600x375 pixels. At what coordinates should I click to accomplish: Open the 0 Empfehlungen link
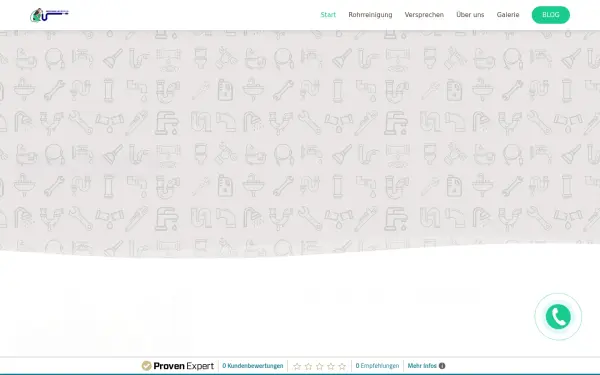[377, 366]
